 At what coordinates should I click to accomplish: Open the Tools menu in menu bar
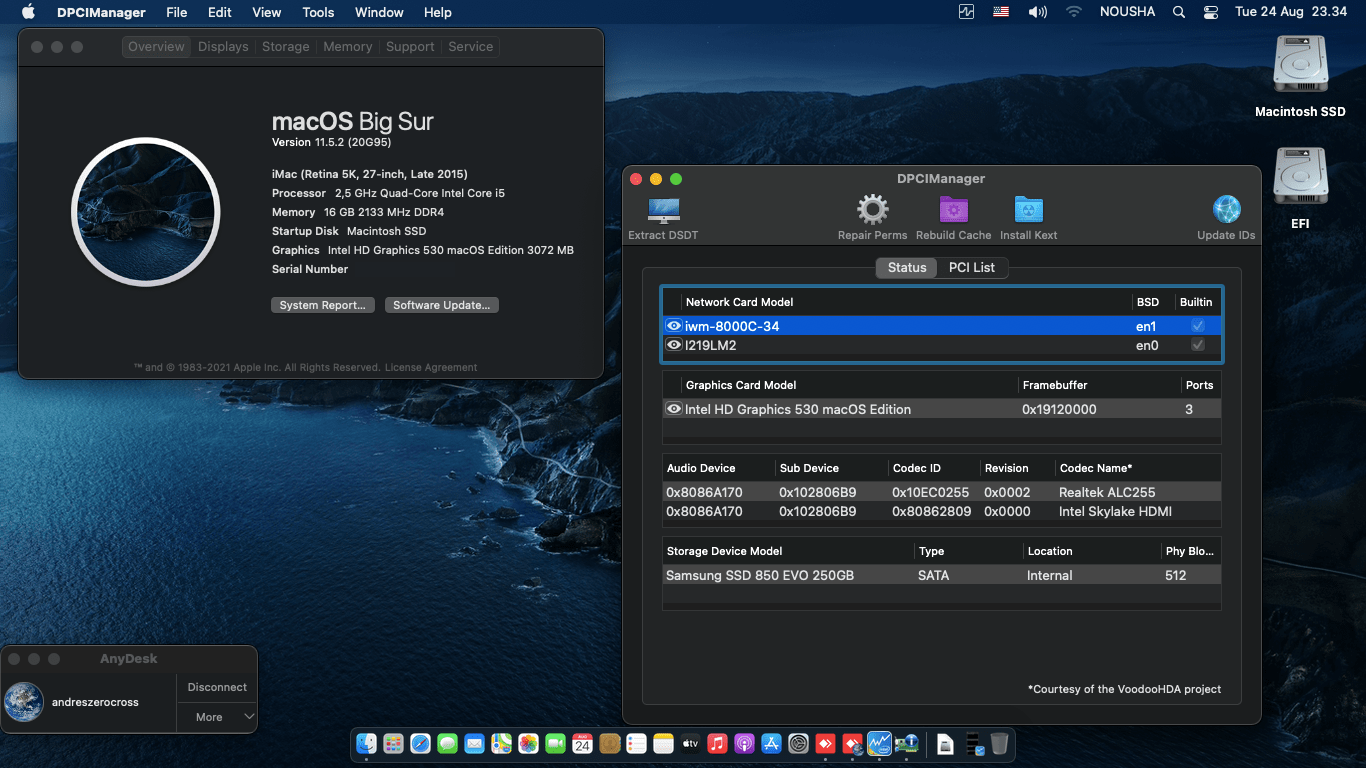(x=318, y=12)
